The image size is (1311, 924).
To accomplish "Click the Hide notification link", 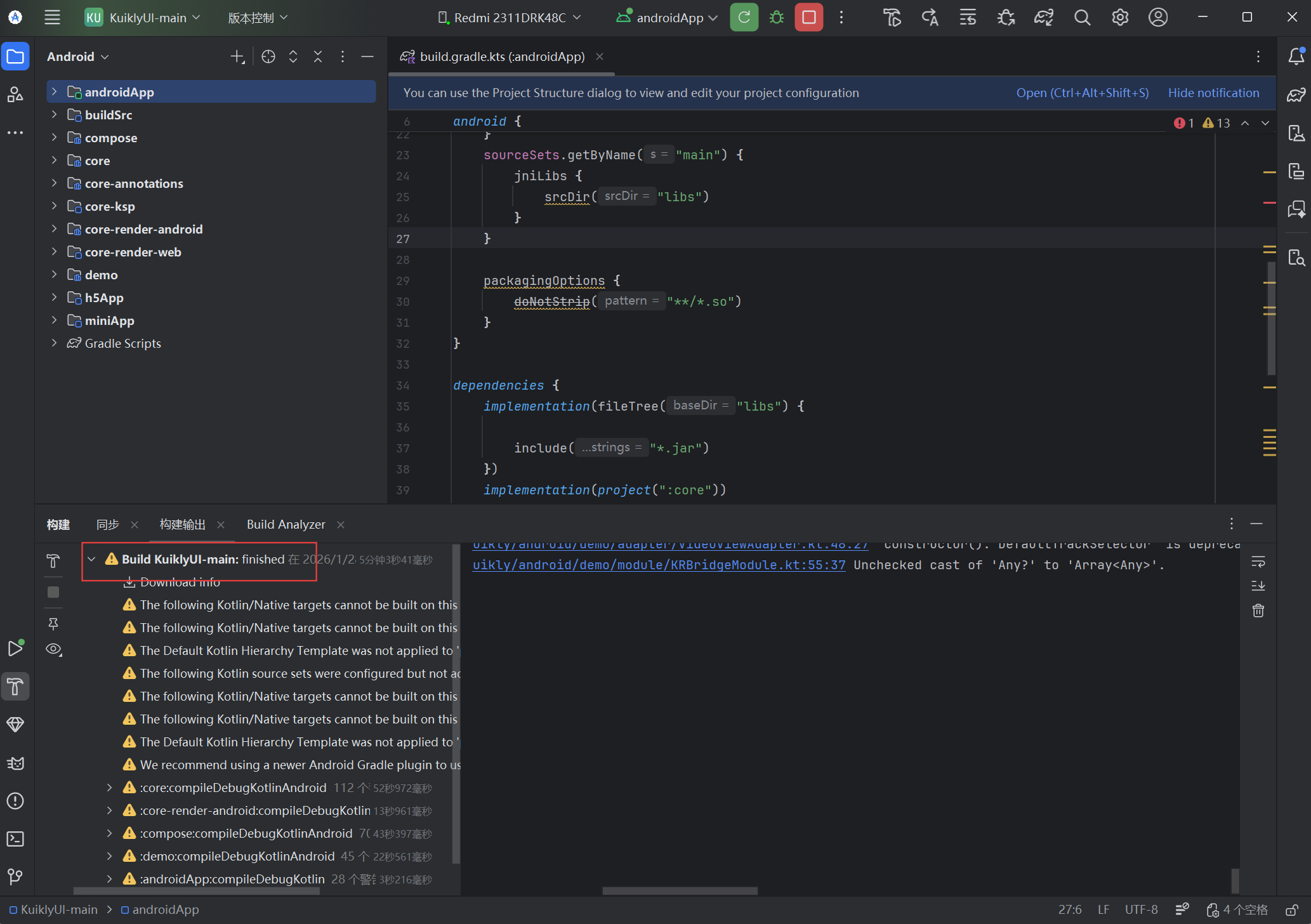I will click(1213, 93).
